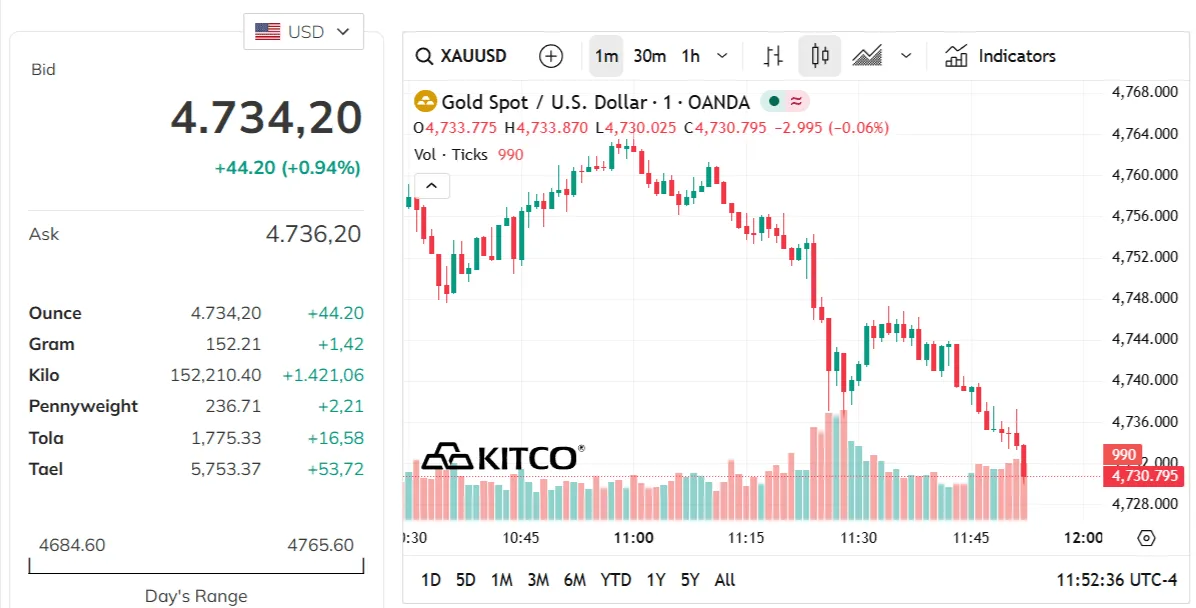Open the Indicators panel
This screenshot has height=608, width=1196.
click(1000, 56)
